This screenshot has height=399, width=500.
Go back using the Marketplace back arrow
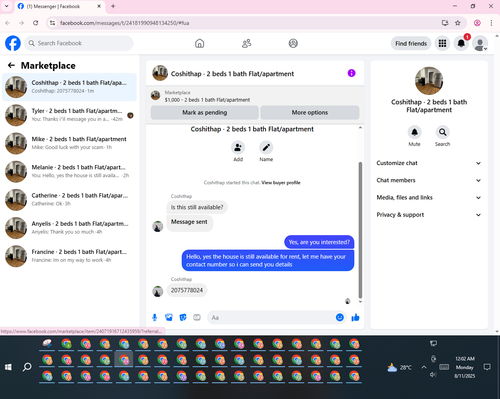(11, 65)
